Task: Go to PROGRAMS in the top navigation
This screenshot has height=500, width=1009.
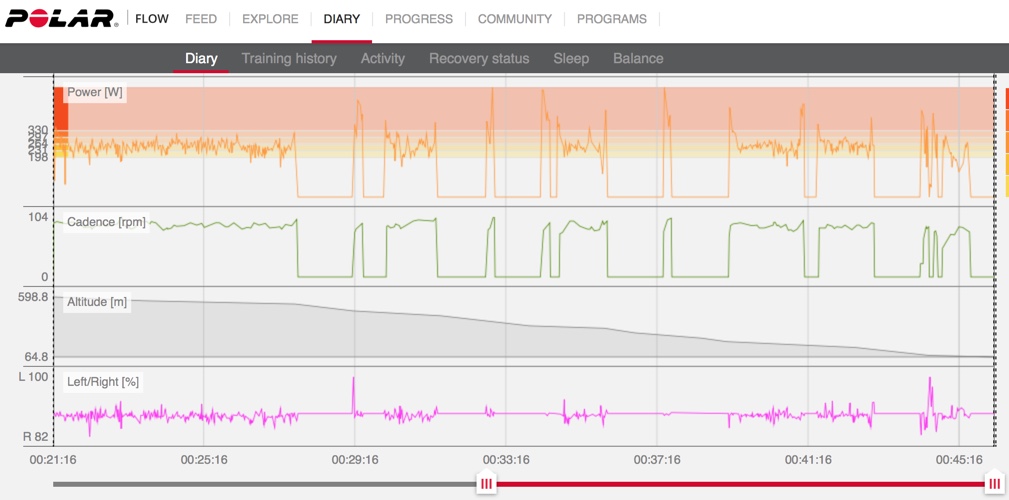Action: tap(611, 19)
